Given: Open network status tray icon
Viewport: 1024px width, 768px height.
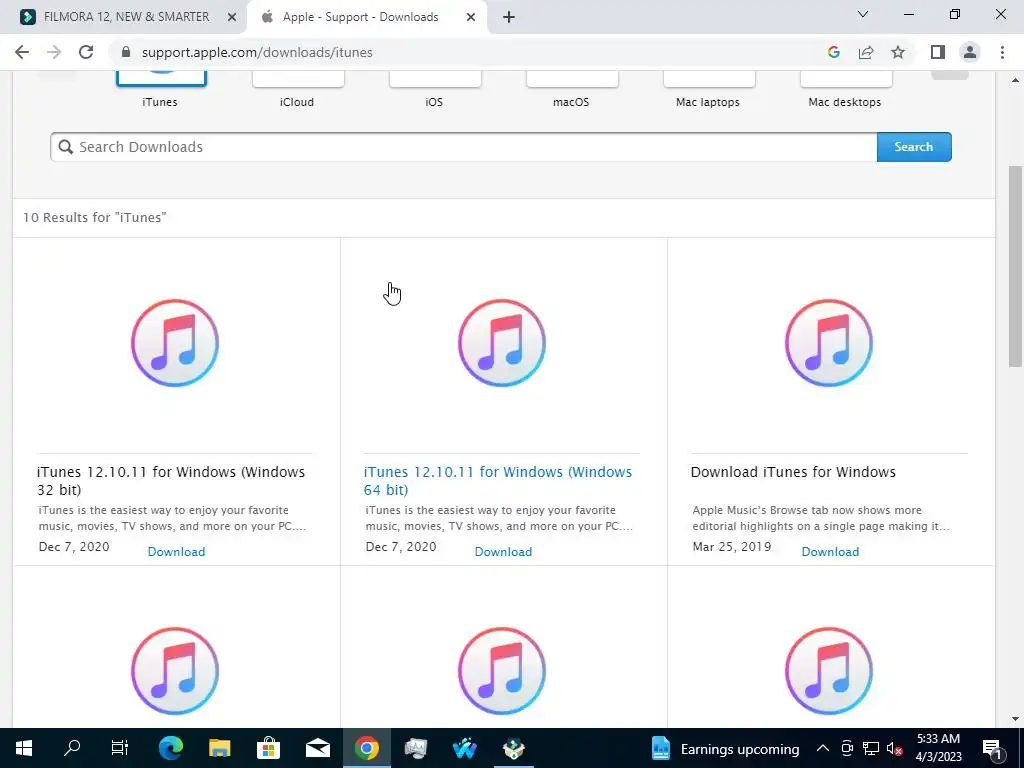Looking at the screenshot, I should tap(871, 748).
